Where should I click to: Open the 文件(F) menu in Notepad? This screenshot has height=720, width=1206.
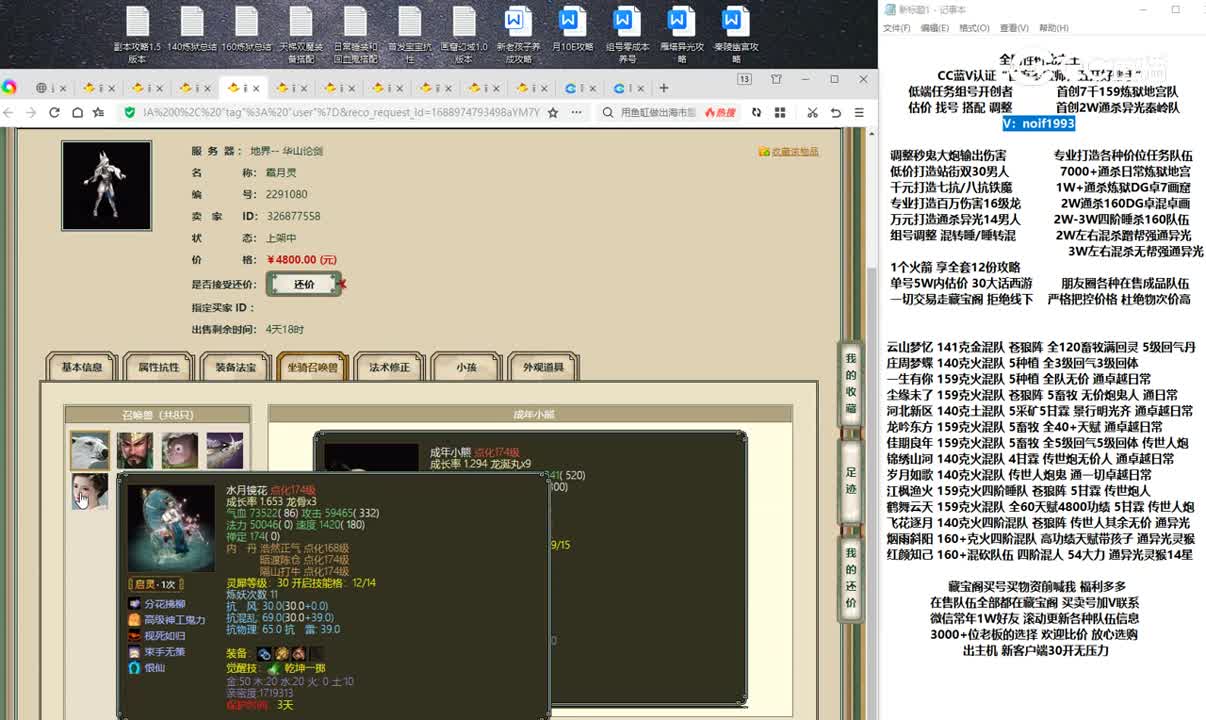tap(896, 28)
